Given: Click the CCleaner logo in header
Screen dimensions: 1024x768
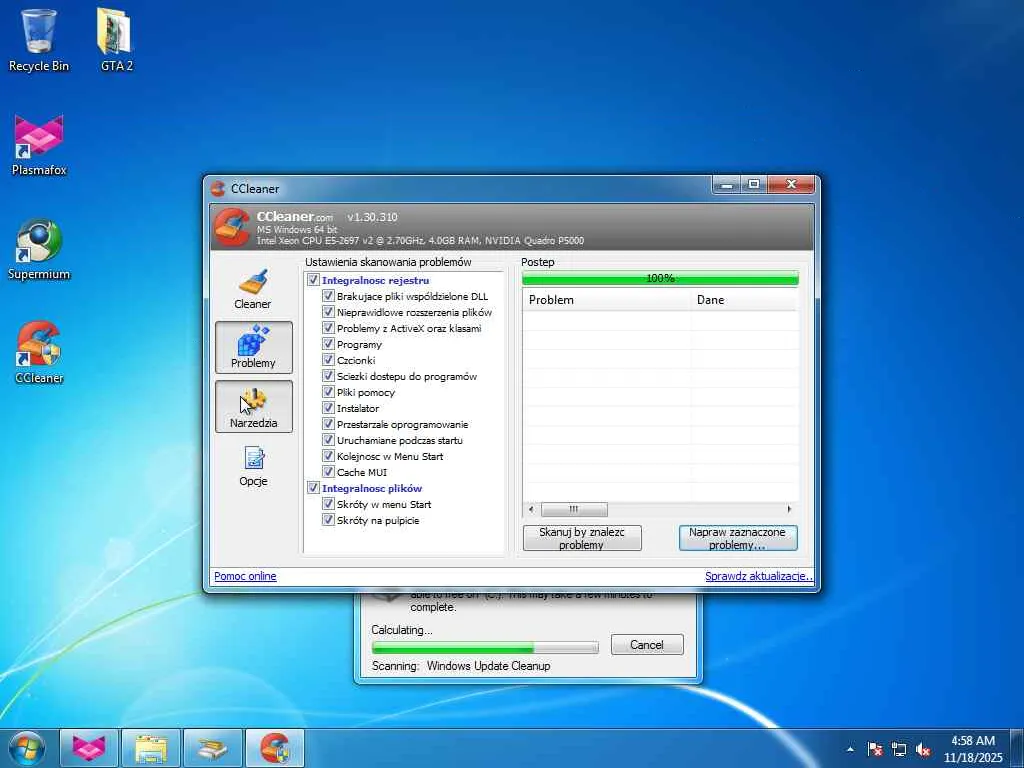Looking at the screenshot, I should tap(231, 227).
